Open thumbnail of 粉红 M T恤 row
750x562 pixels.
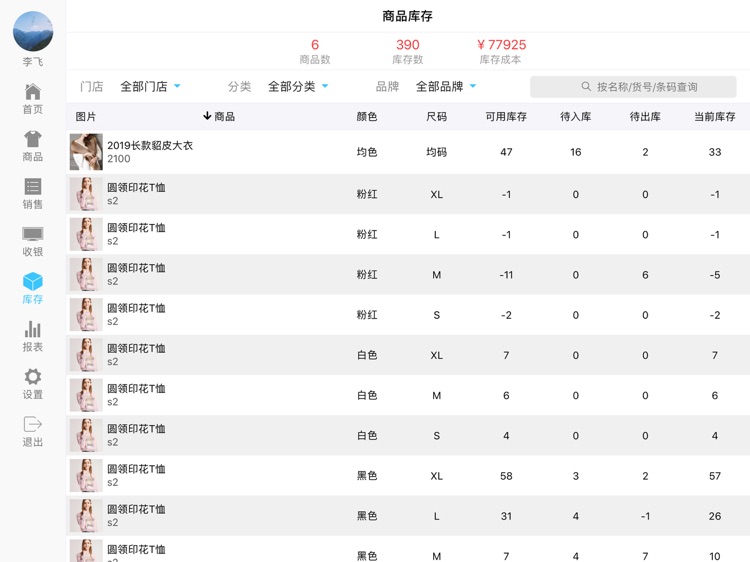click(86, 275)
